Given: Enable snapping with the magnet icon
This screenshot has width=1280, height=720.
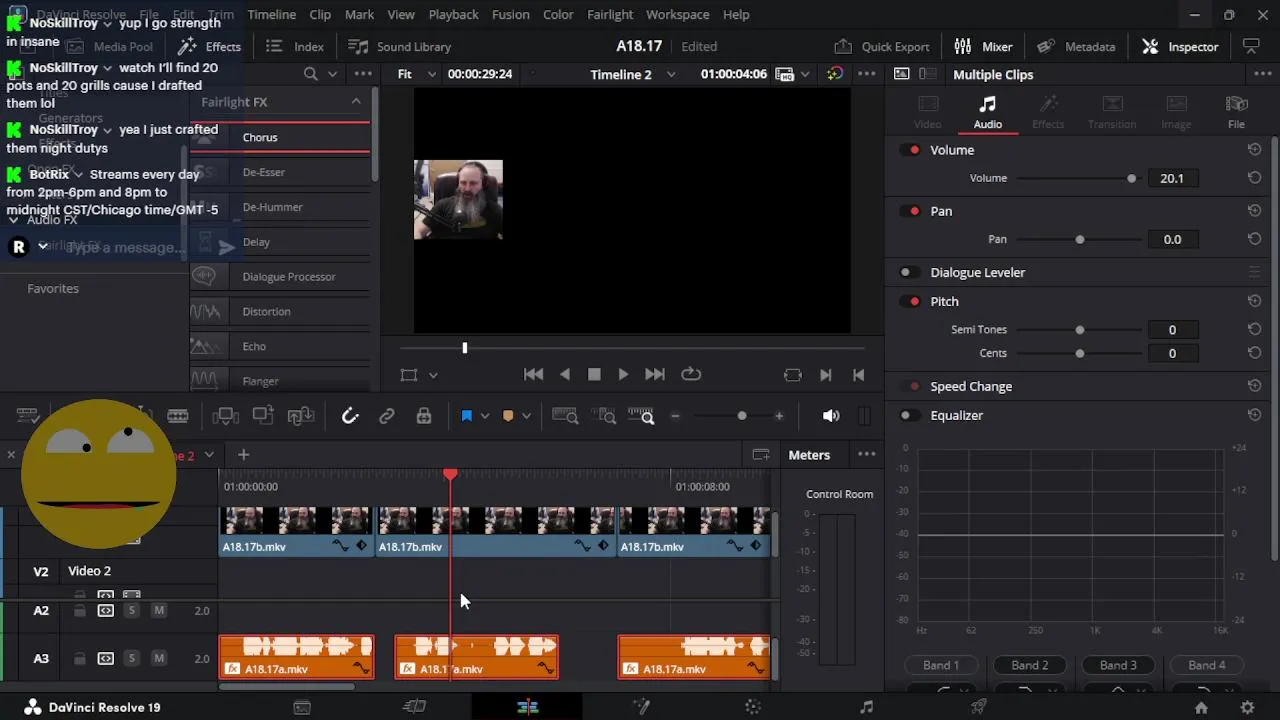Looking at the screenshot, I should point(350,416).
